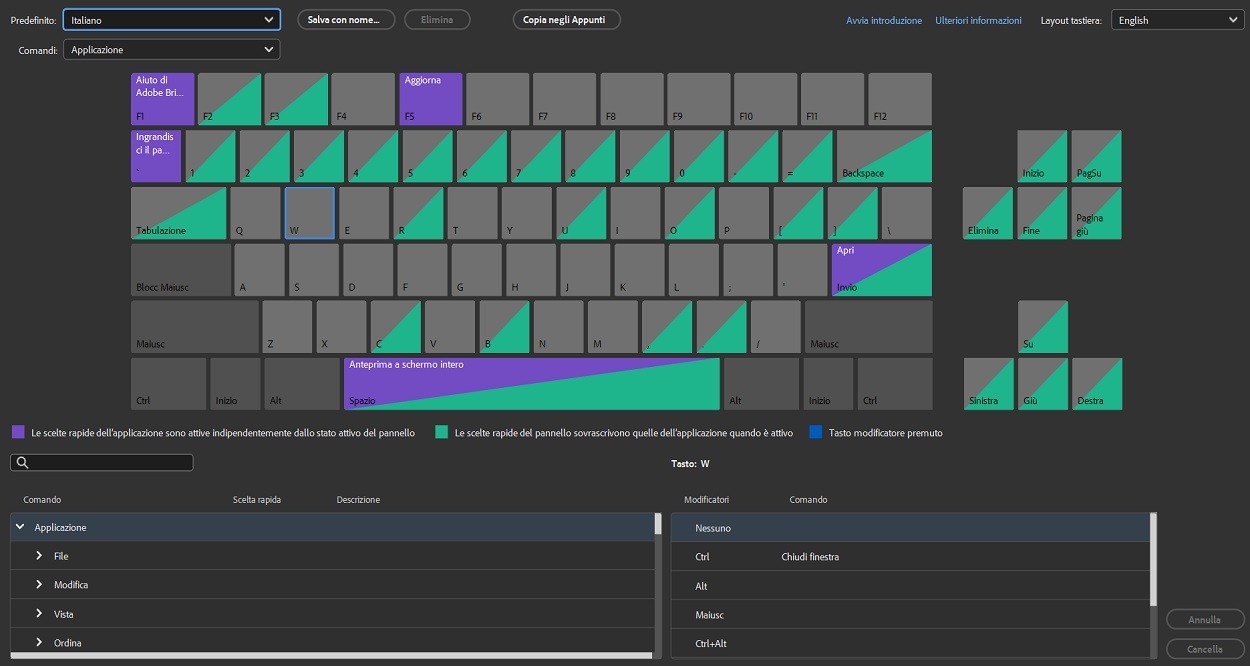This screenshot has height=666, width=1250.
Task: Click inside the search input field
Action: pyautogui.click(x=110, y=462)
